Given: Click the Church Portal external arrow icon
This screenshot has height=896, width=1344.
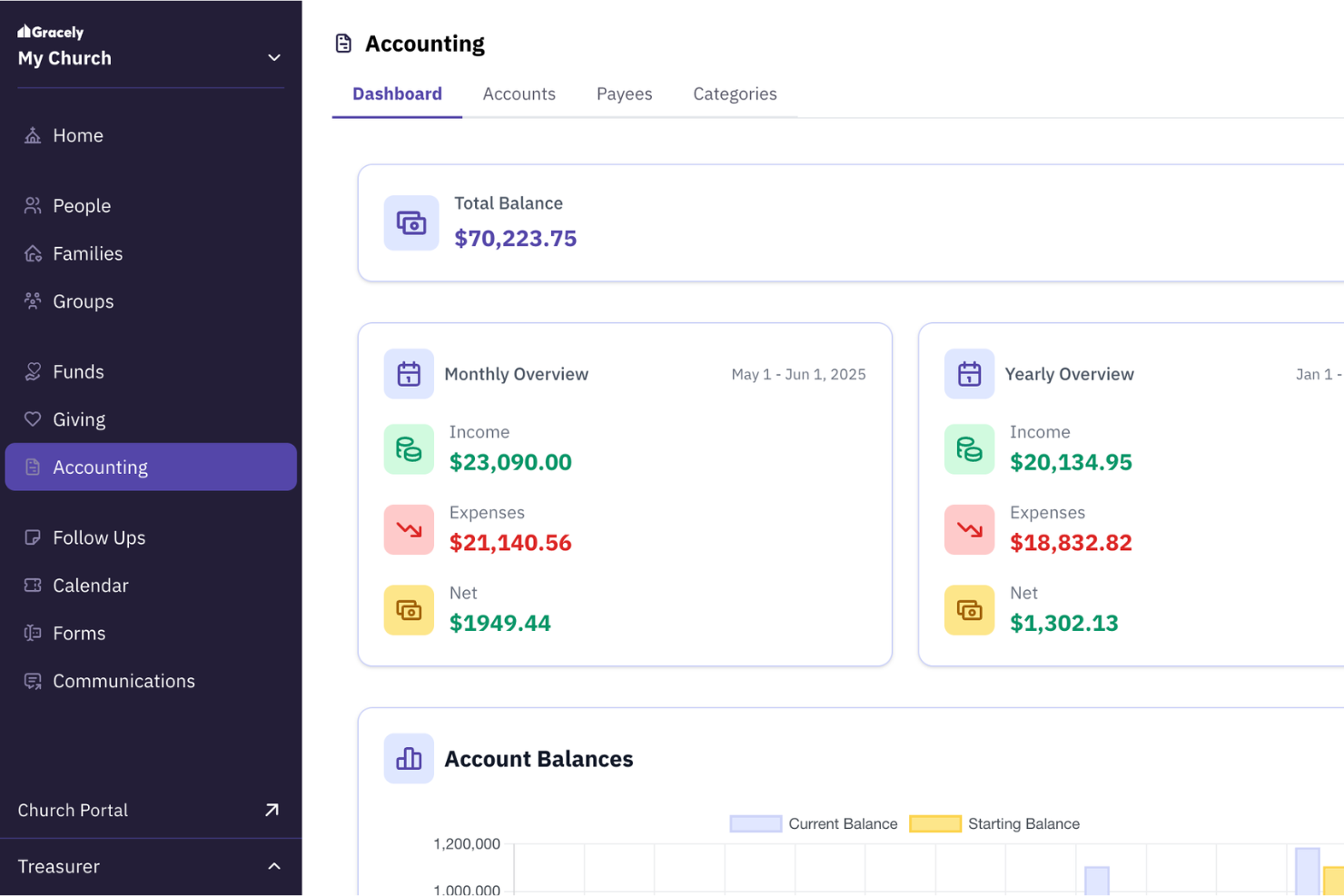Looking at the screenshot, I should point(272,810).
